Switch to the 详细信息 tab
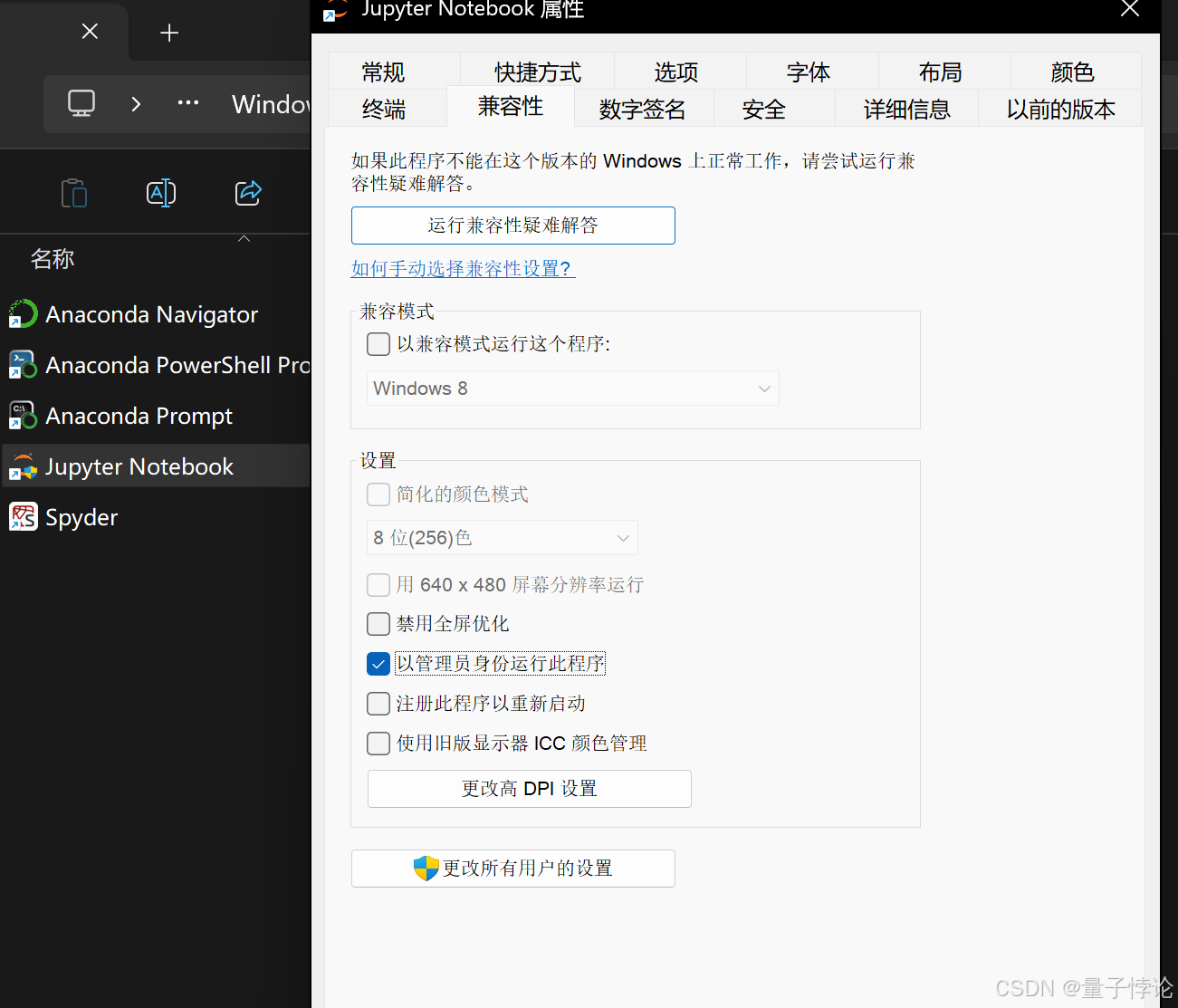1178x1008 pixels. (x=907, y=108)
